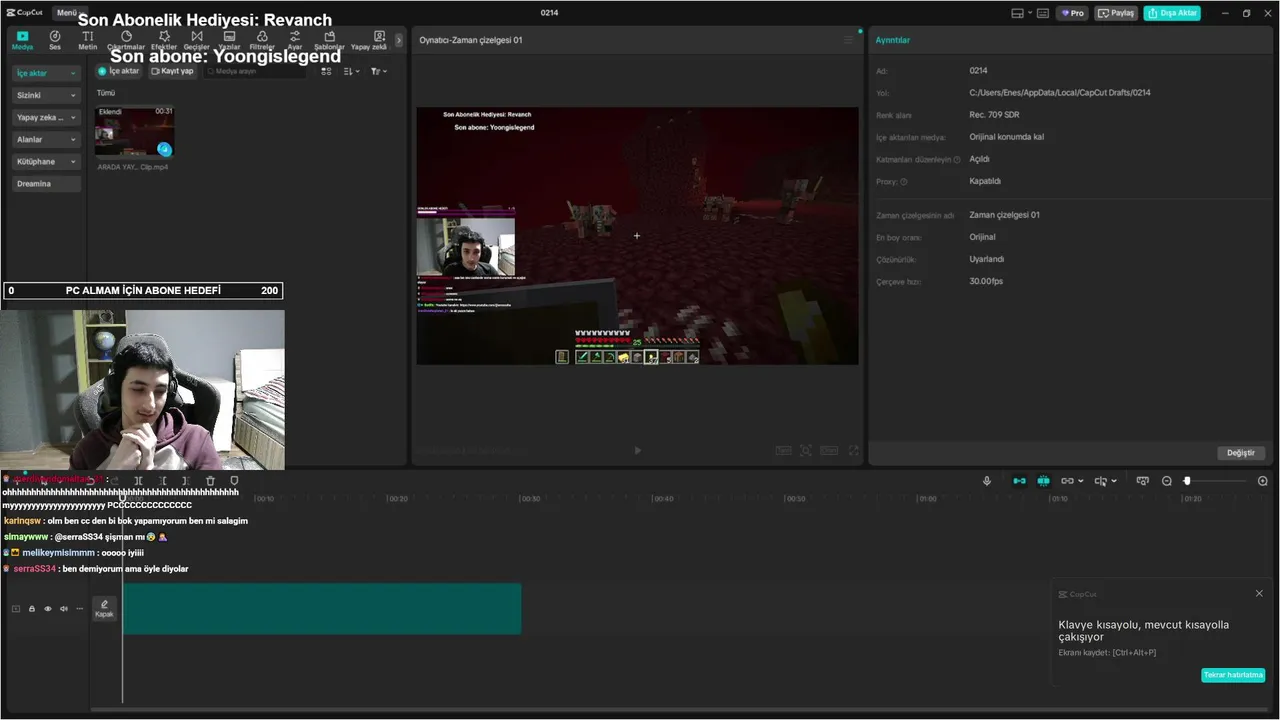This screenshot has height=720, width=1280.
Task: Expand the Yapay zeka sidebar section
Action: 46,117
